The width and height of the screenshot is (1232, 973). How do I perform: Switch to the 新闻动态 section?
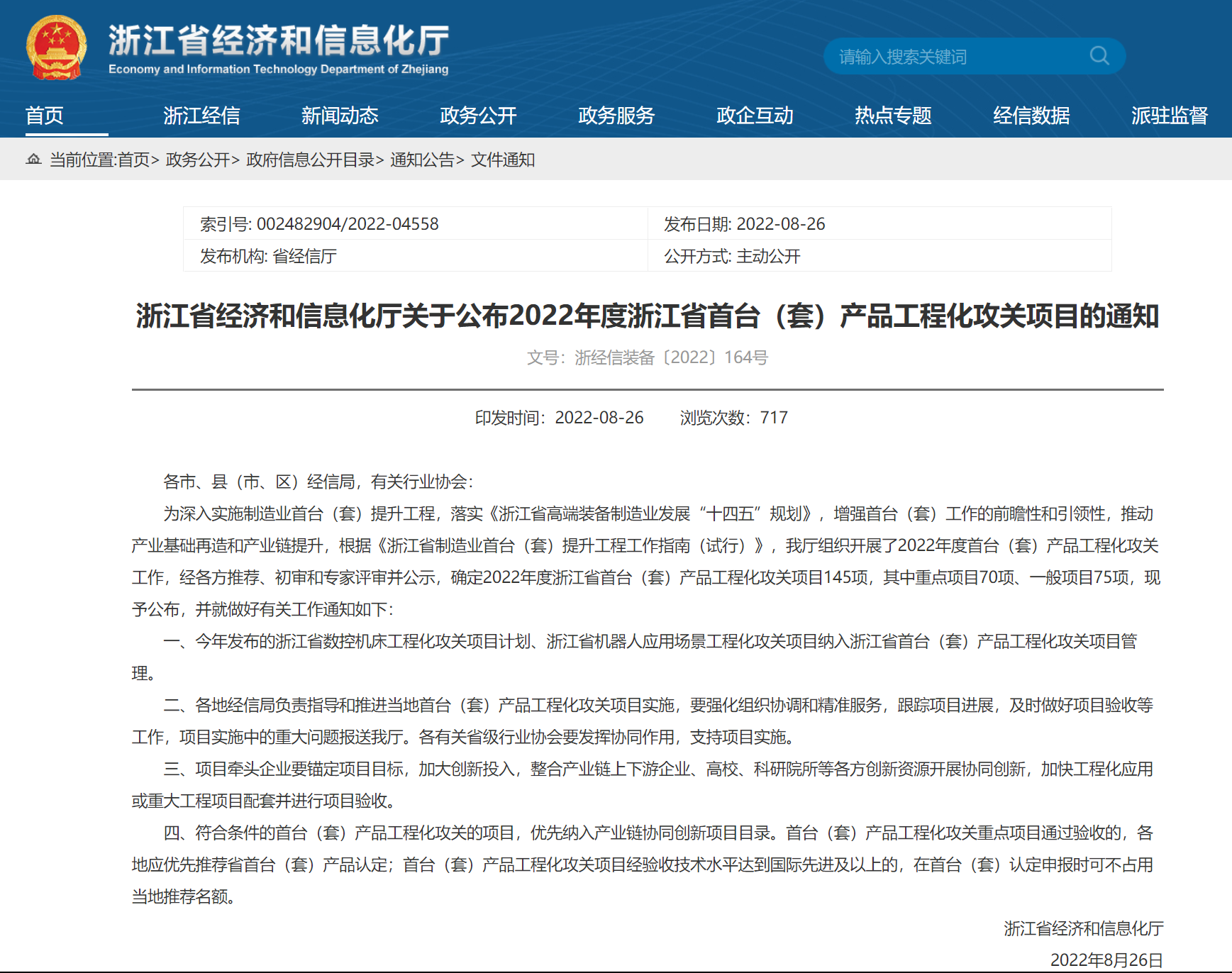[340, 115]
